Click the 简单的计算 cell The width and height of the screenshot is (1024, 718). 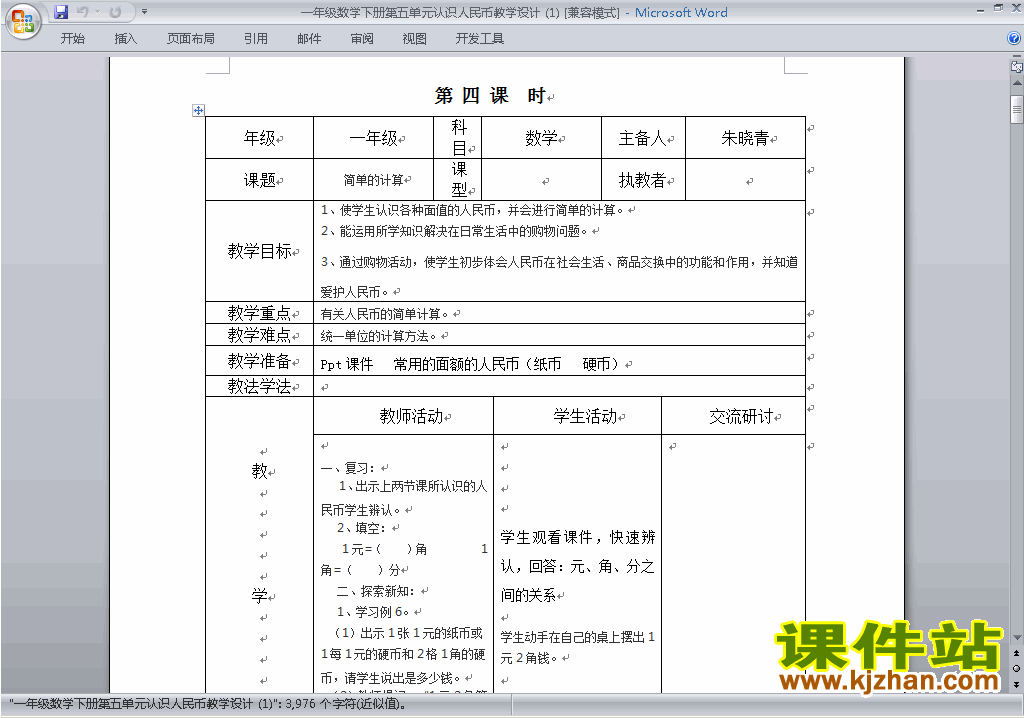(374, 180)
